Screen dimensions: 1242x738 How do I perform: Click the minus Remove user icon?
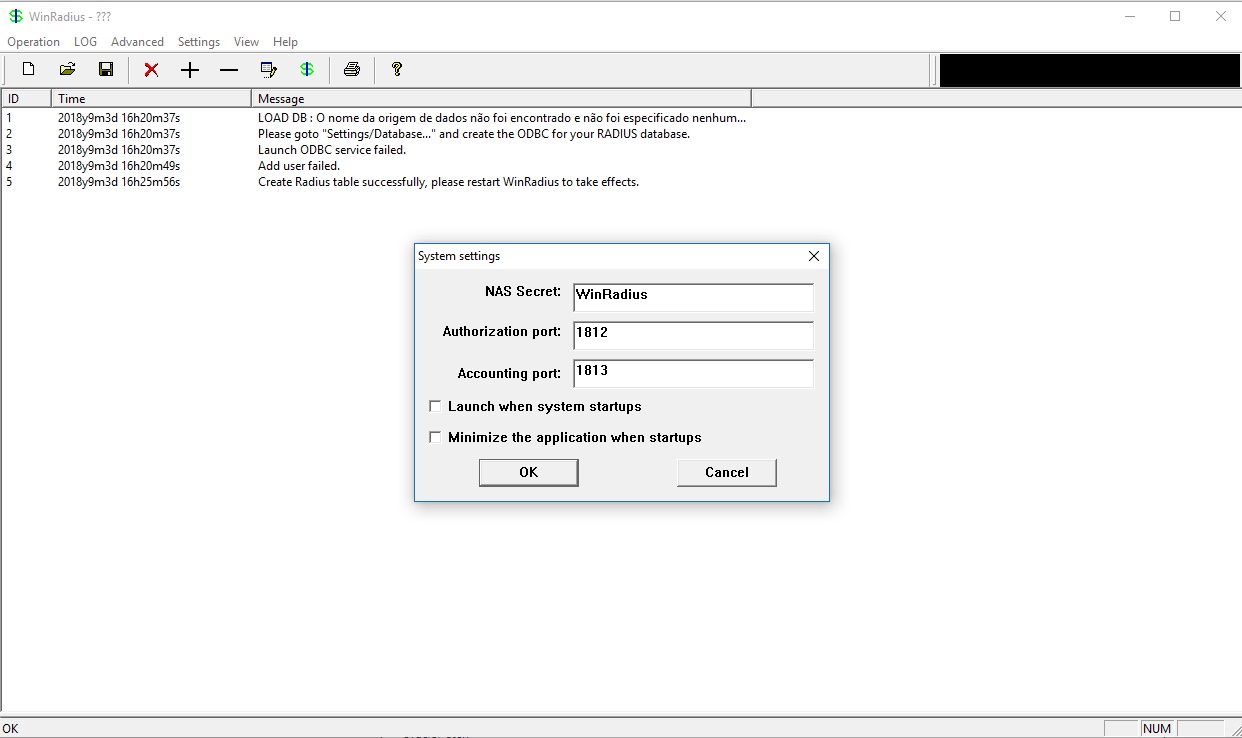coord(229,70)
